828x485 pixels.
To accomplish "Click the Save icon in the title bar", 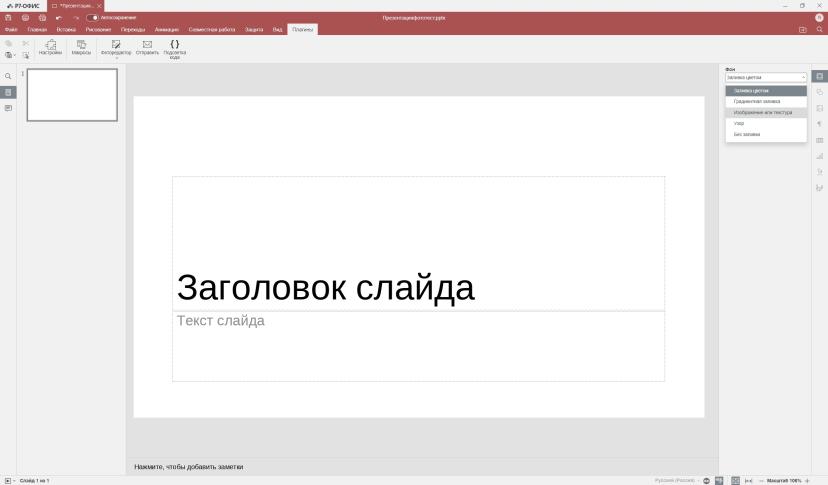I will click(x=8, y=17).
